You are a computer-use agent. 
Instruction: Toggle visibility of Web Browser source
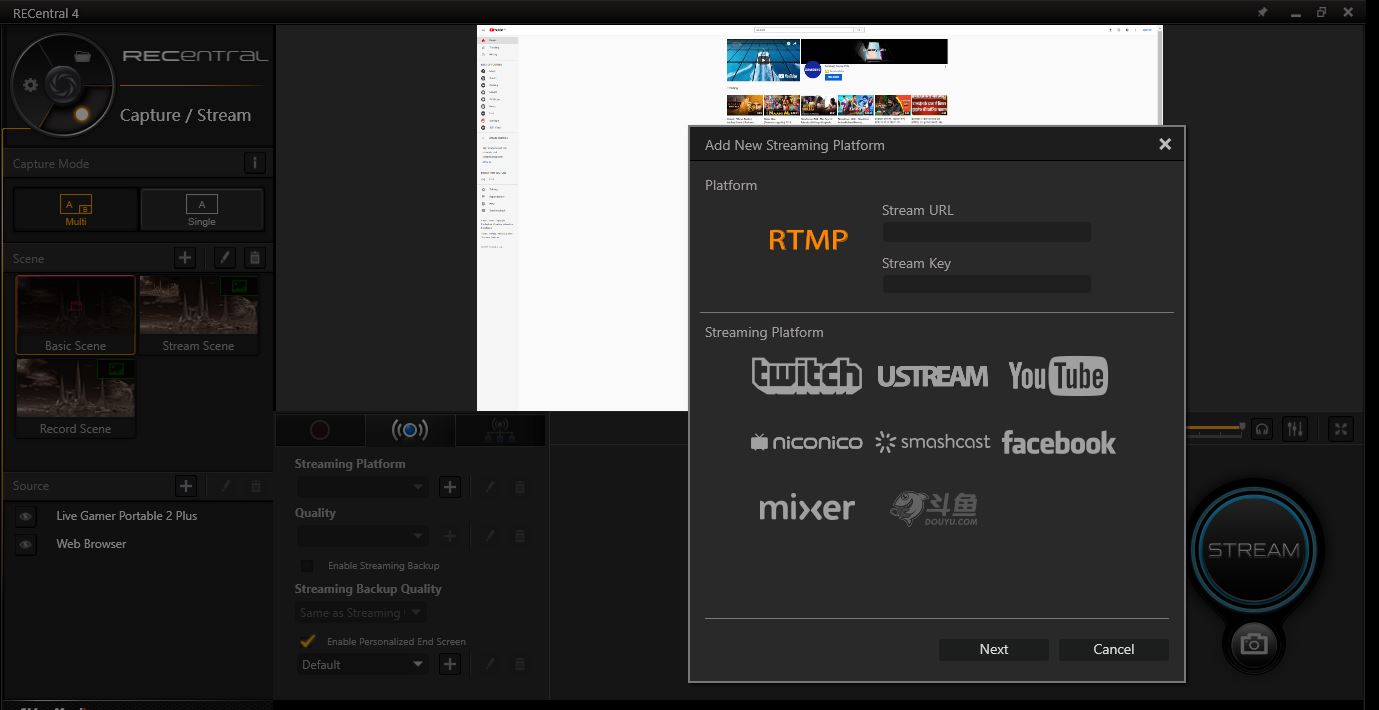coord(26,544)
